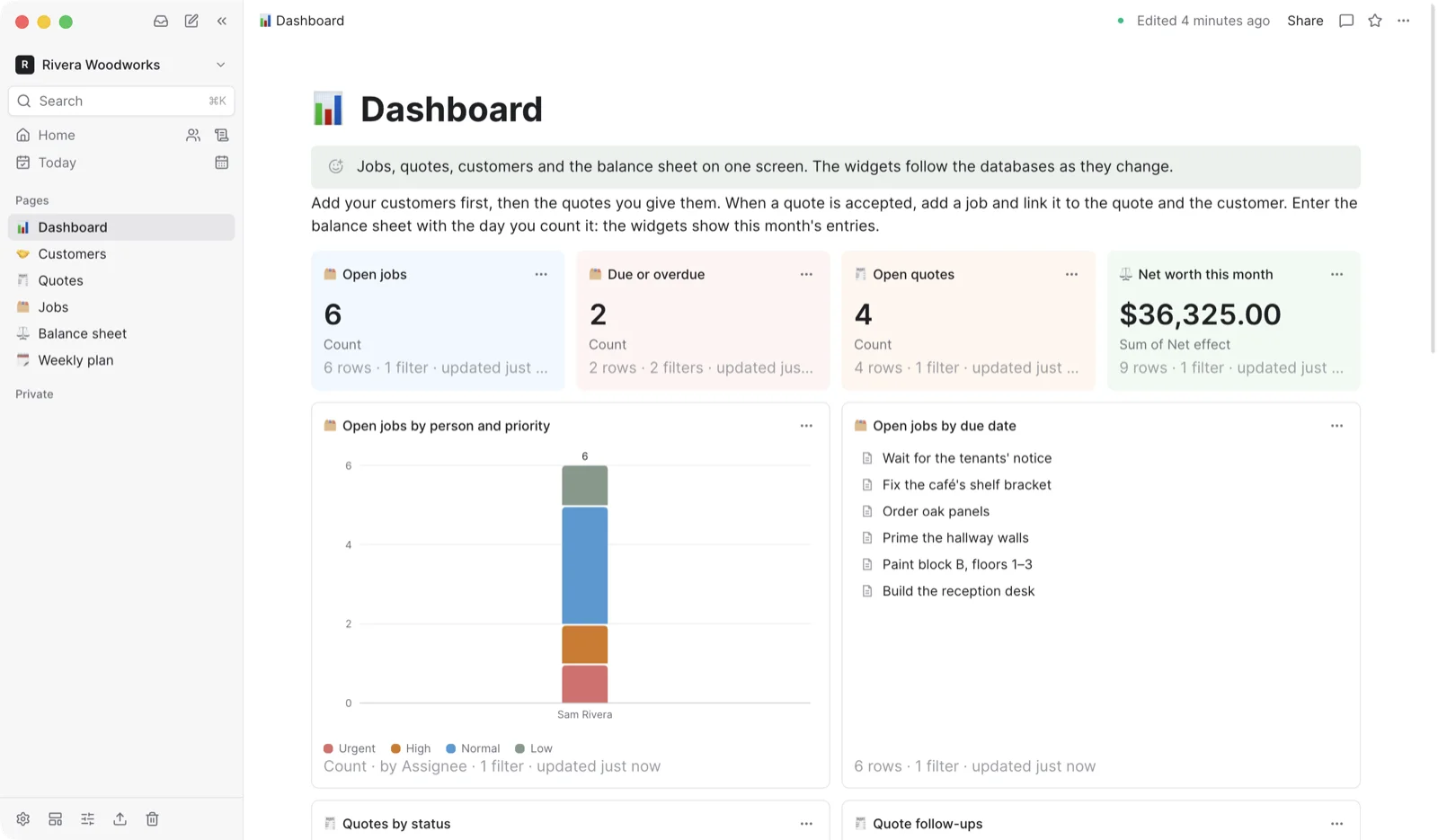The width and height of the screenshot is (1438, 840).
Task: Open the job Paint block B, floors 1–3
Action: pos(957,564)
